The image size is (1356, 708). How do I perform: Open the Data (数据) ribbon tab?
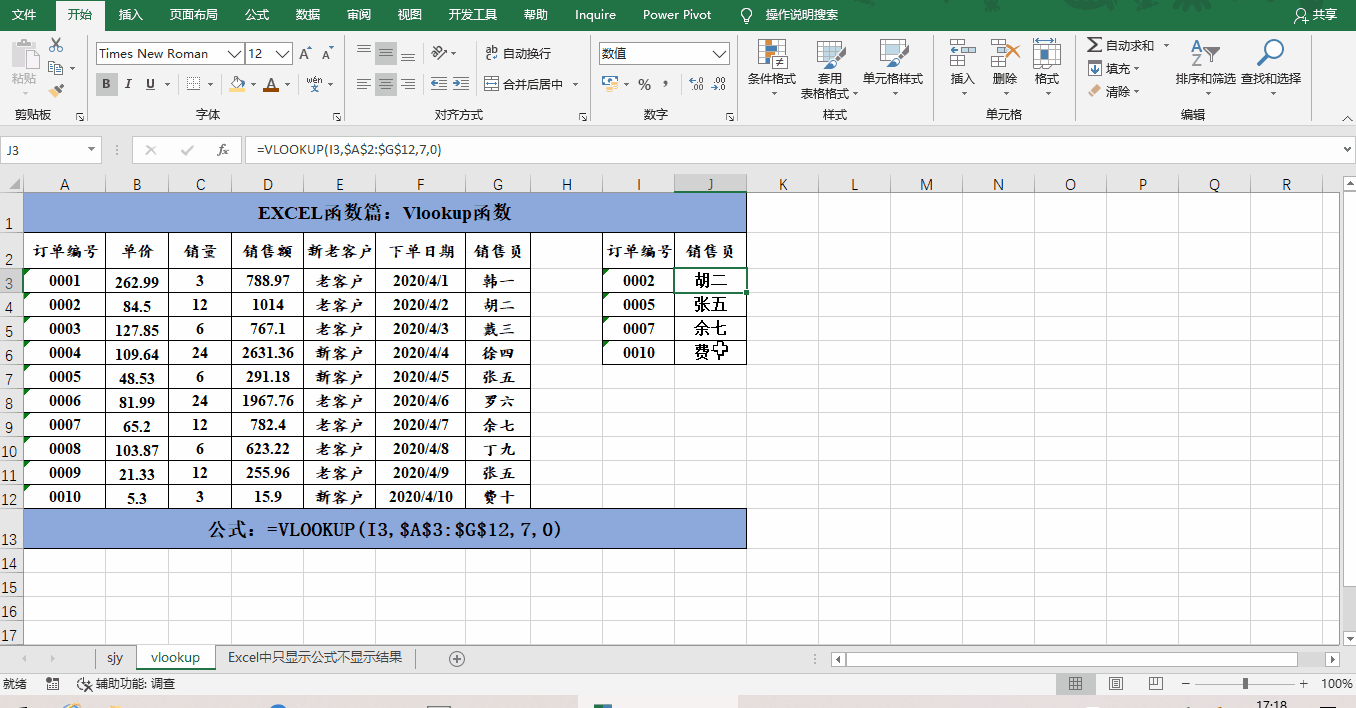[308, 15]
